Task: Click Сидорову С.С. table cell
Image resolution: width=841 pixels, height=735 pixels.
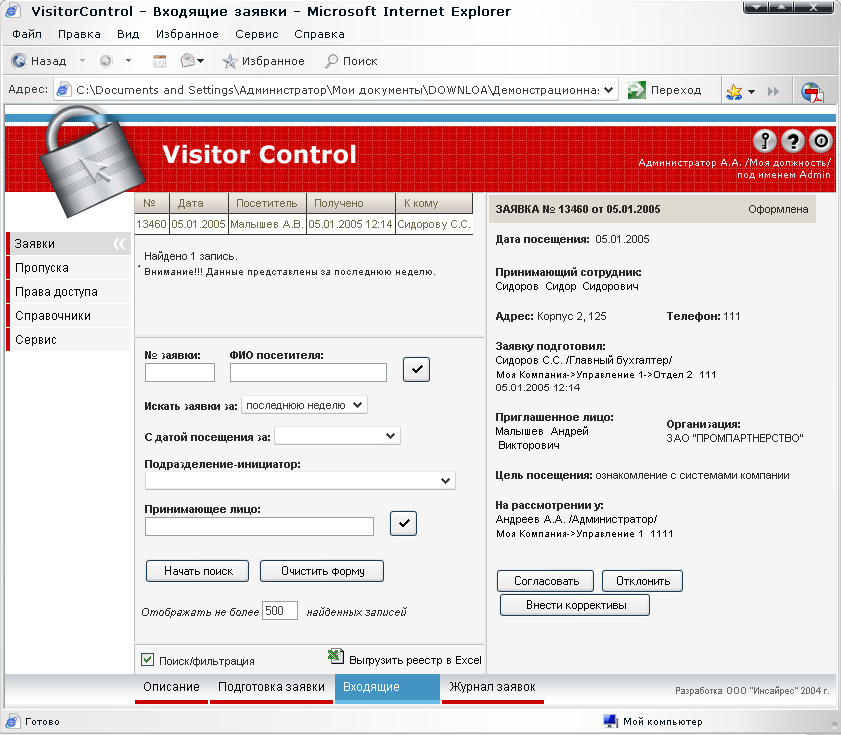Action: pyautogui.click(x=434, y=224)
